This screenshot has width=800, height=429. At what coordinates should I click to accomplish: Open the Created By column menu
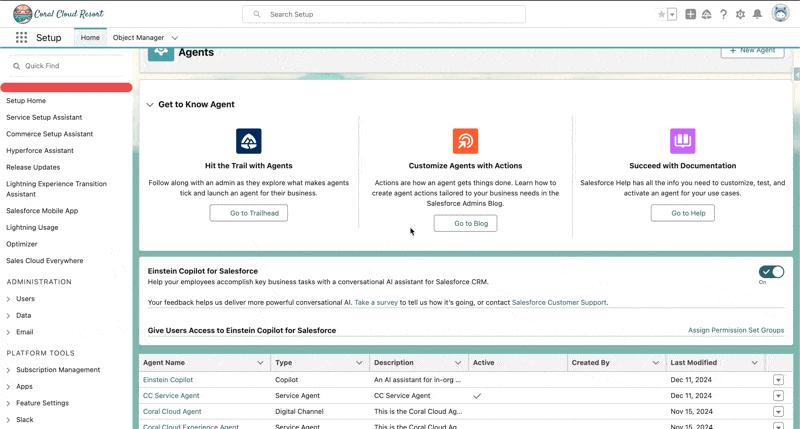point(656,363)
